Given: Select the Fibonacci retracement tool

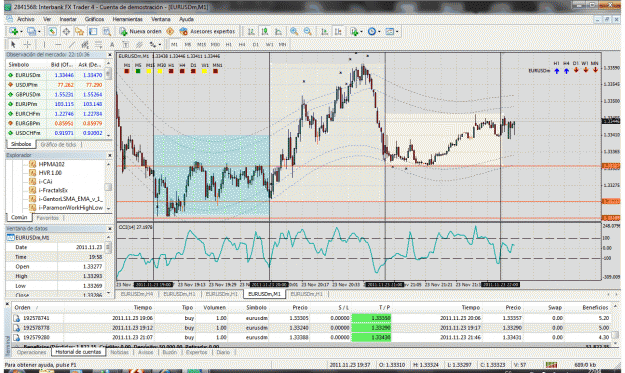Looking at the screenshot, I should (98, 45).
